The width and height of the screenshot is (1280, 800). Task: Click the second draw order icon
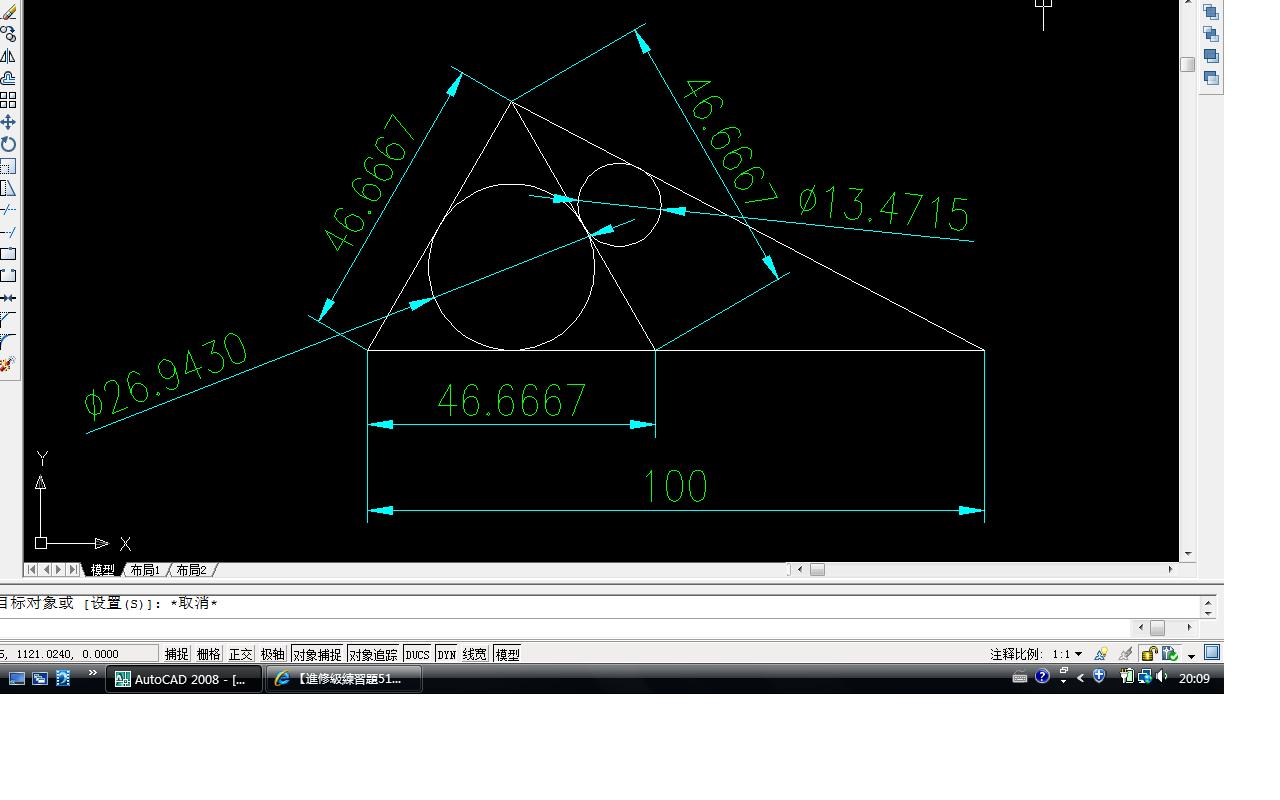[1211, 34]
